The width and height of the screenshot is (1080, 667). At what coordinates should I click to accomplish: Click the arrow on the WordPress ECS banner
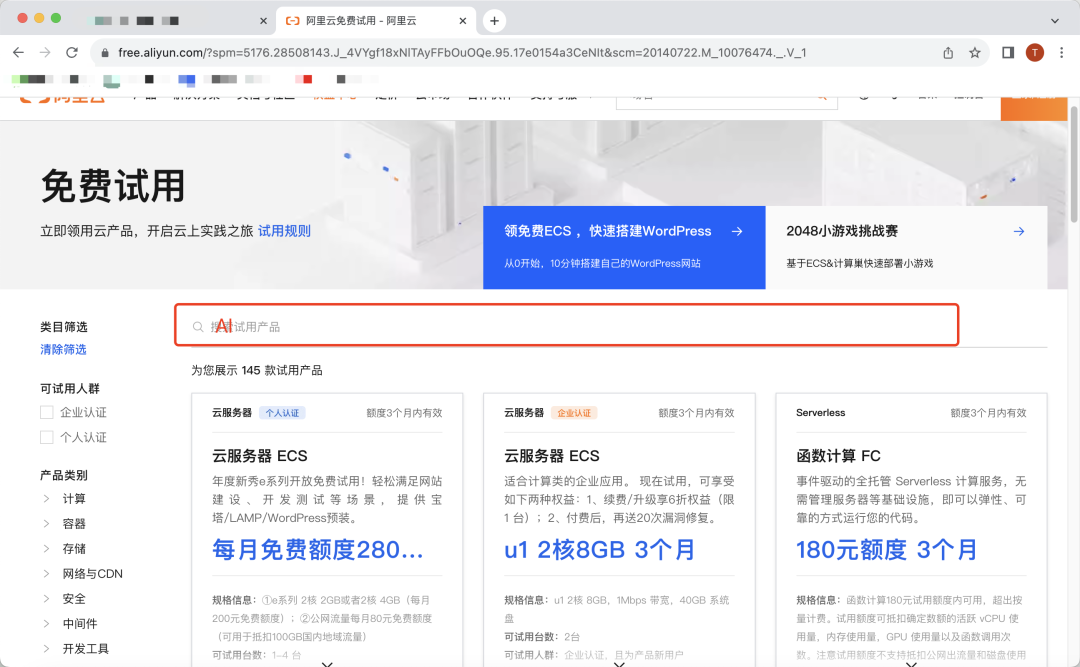(737, 231)
